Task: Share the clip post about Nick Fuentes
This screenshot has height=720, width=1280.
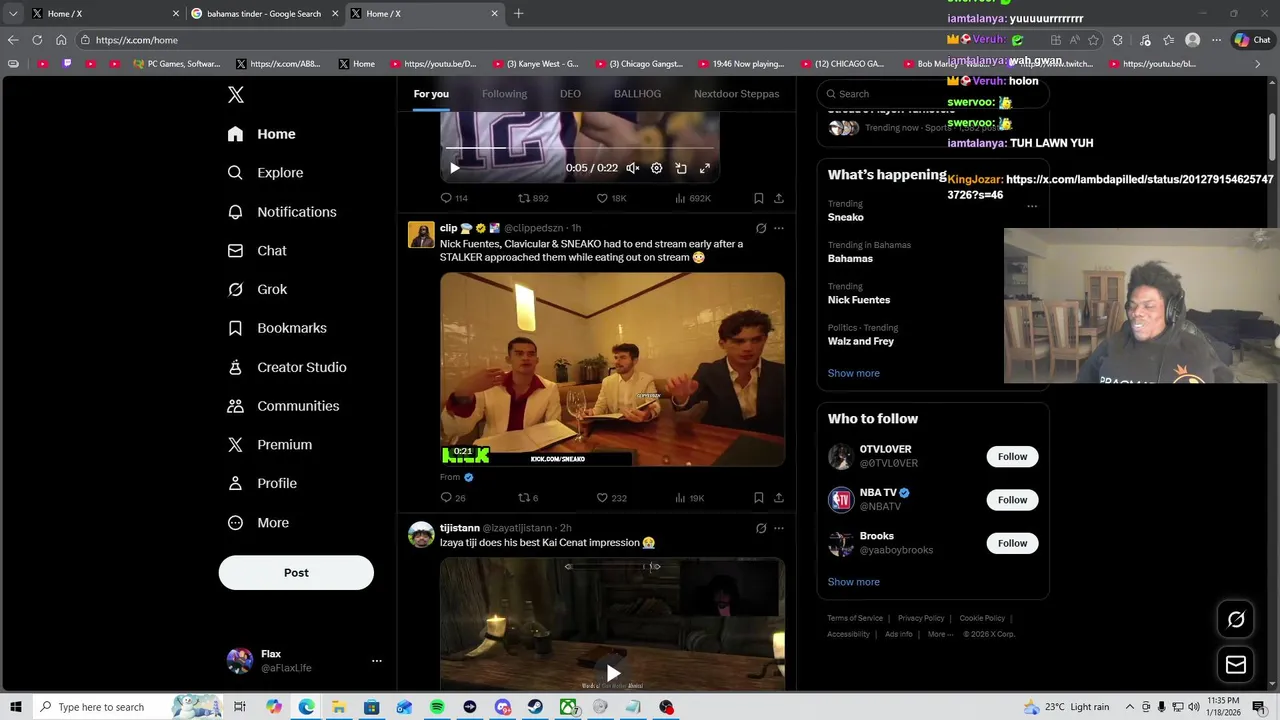Action: coord(779,498)
